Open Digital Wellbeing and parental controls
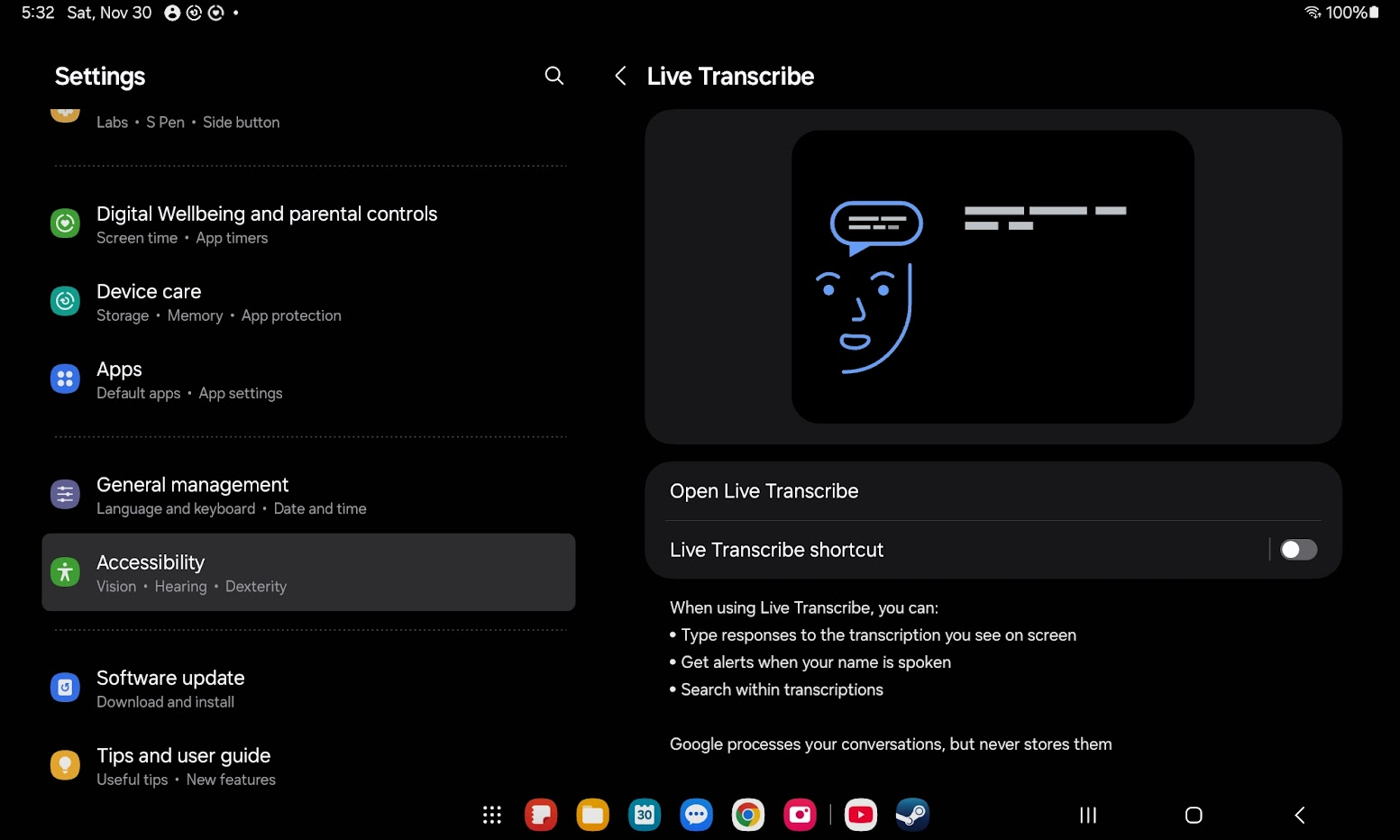Image resolution: width=1400 pixels, height=840 pixels. pos(308,224)
